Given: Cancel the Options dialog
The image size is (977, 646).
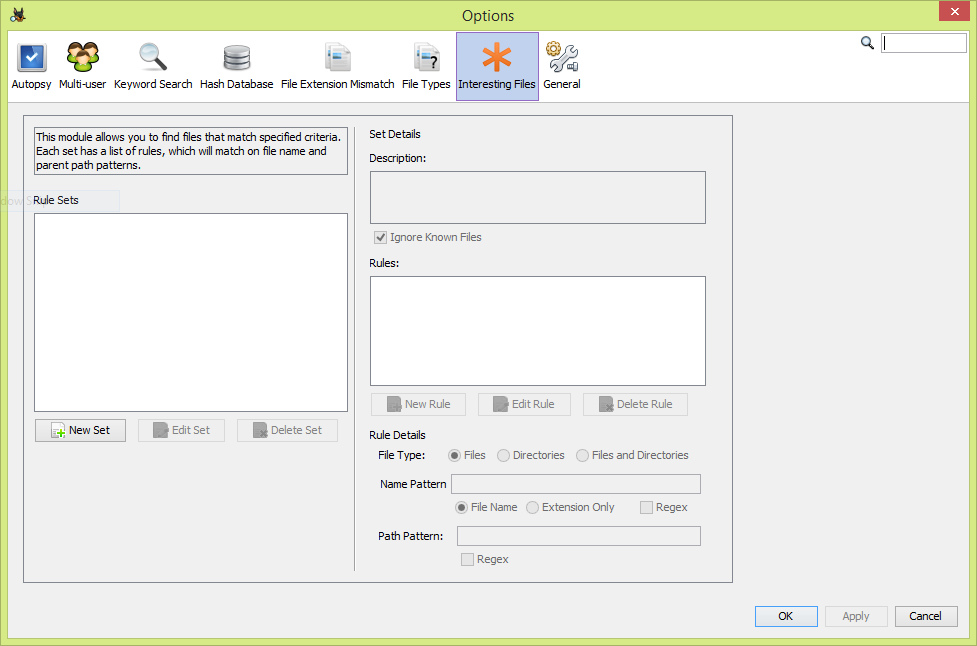Looking at the screenshot, I should point(926,616).
